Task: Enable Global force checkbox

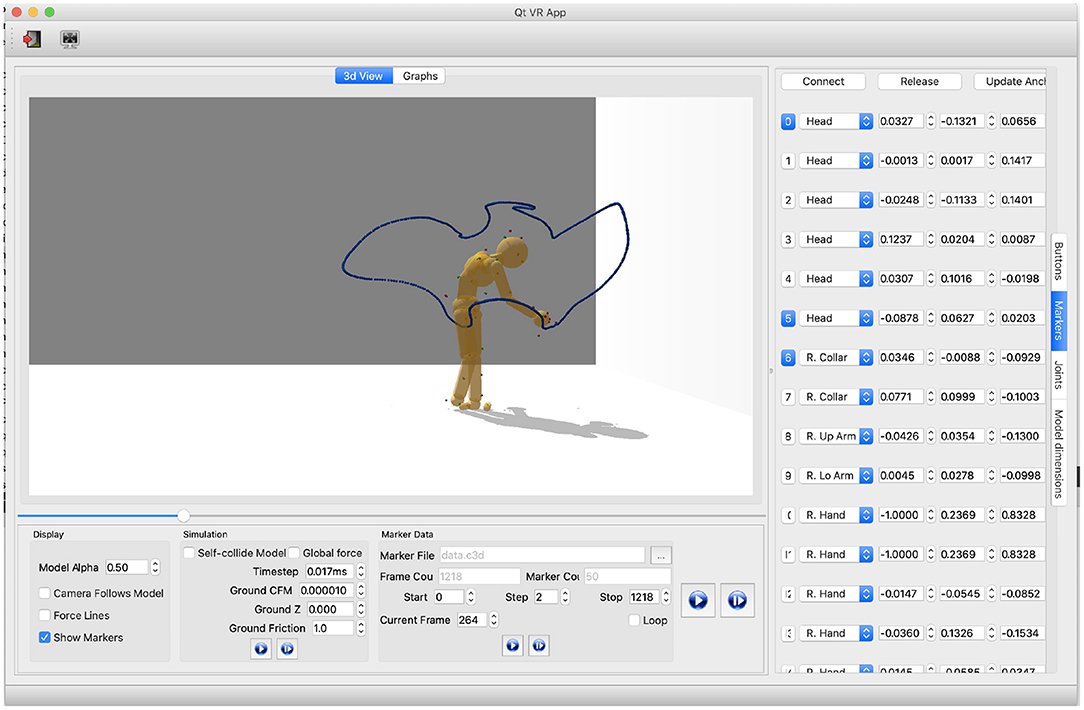Action: [x=294, y=552]
